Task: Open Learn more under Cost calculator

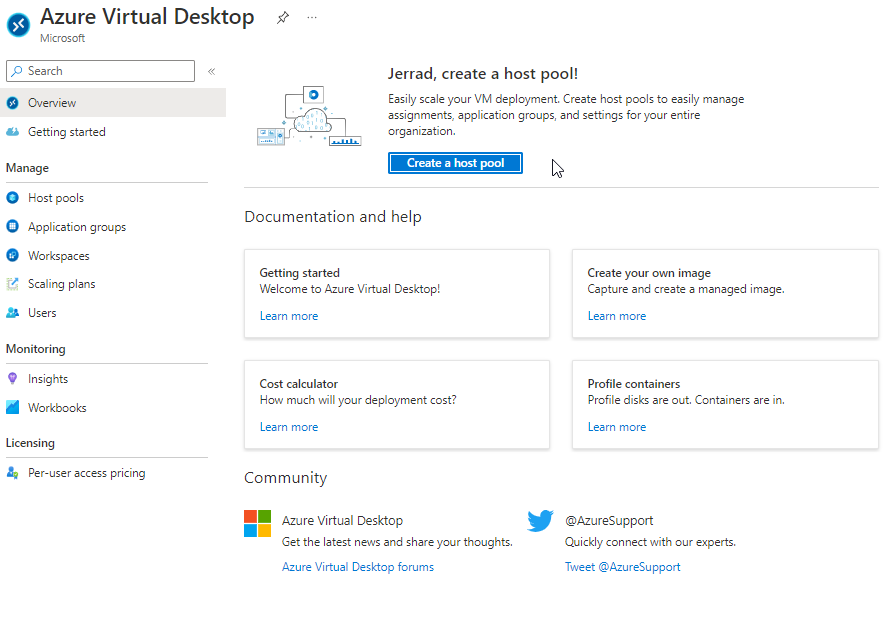Action: point(289,427)
